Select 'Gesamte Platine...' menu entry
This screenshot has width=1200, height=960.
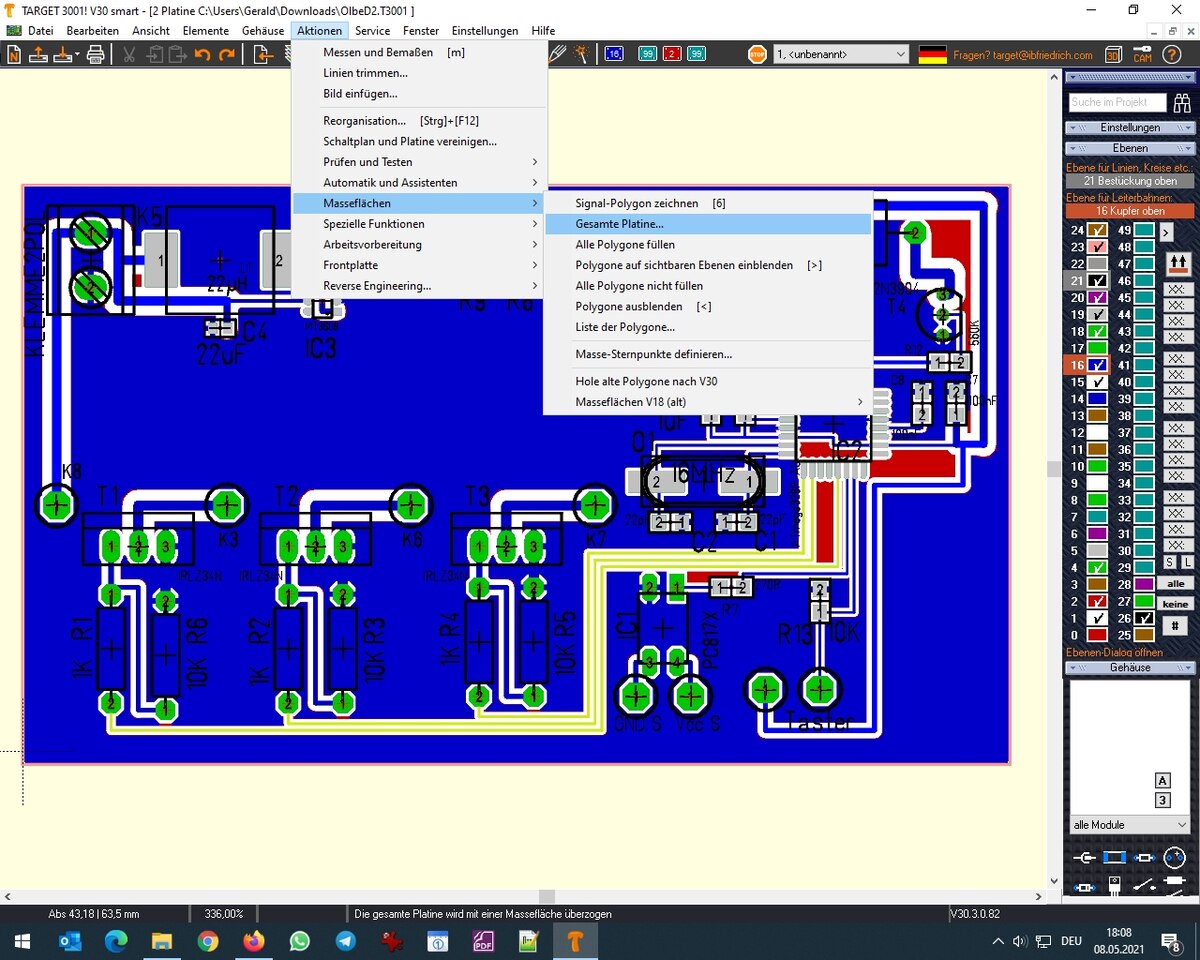(x=708, y=224)
